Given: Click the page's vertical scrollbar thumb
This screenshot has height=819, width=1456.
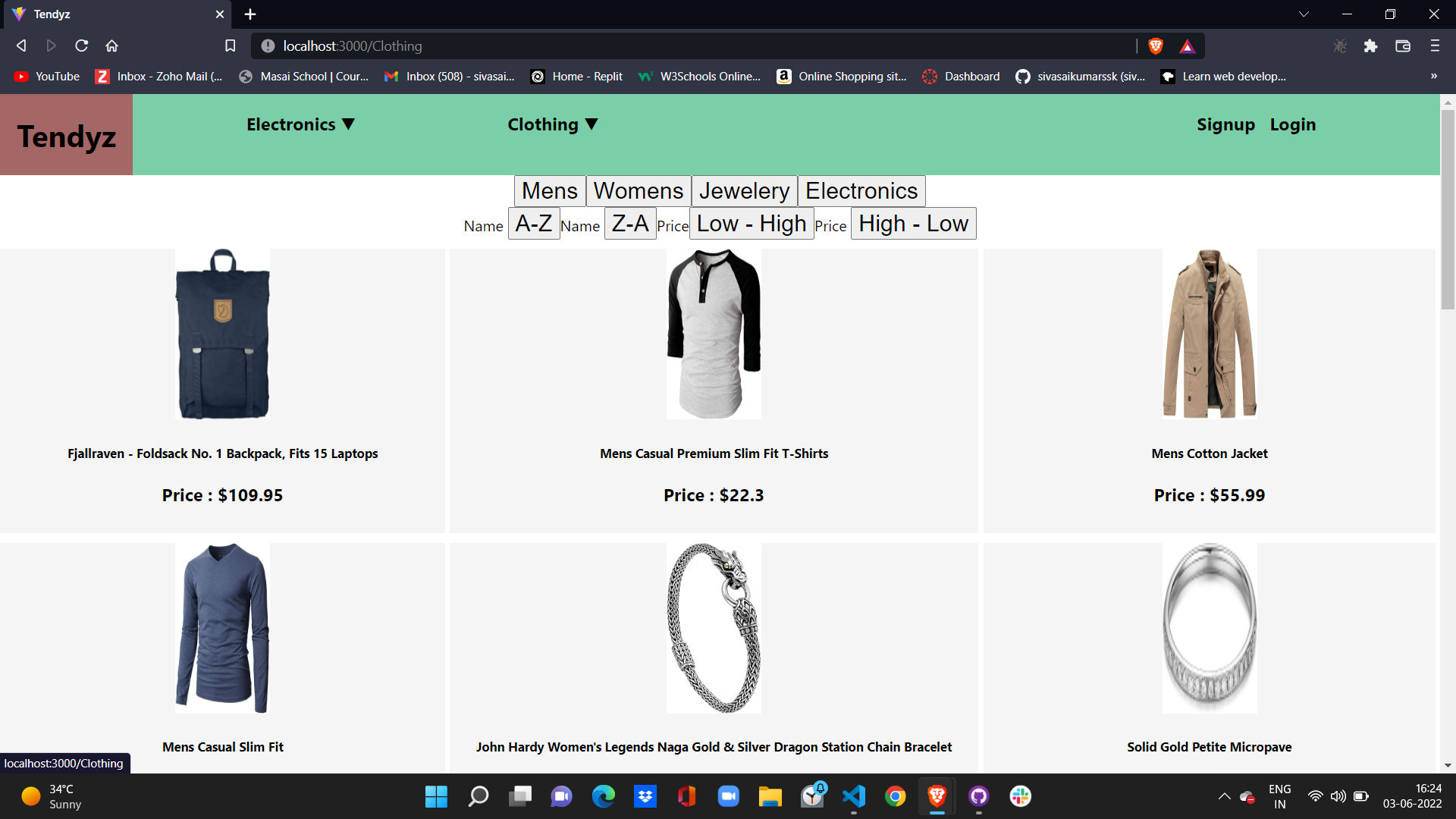Looking at the screenshot, I should click(x=1448, y=209).
